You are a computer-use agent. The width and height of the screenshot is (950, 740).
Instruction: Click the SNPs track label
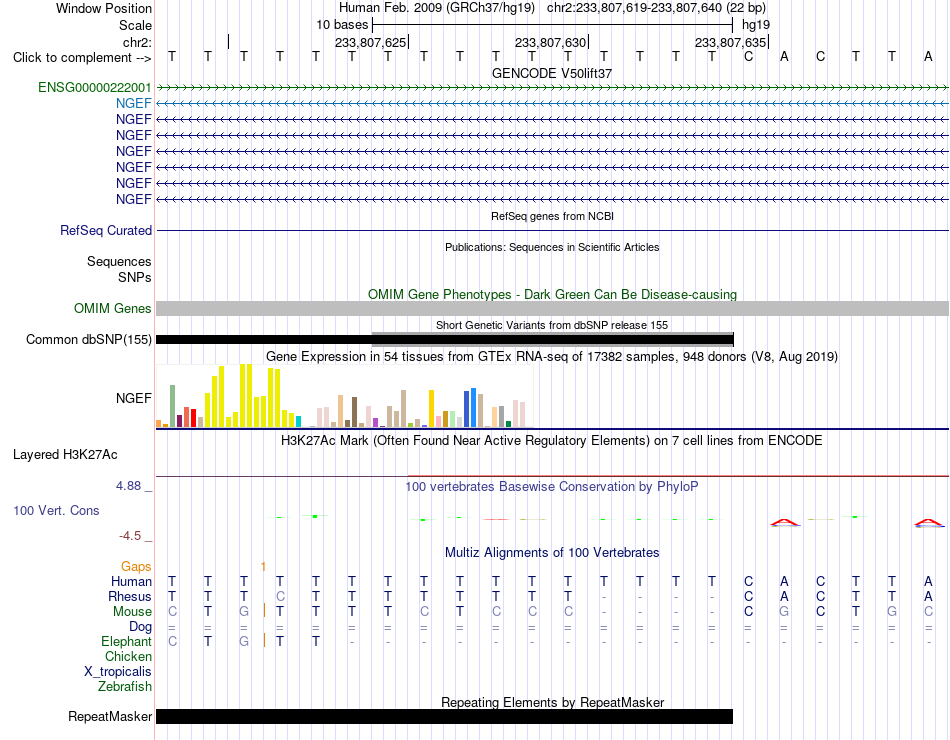point(135,277)
